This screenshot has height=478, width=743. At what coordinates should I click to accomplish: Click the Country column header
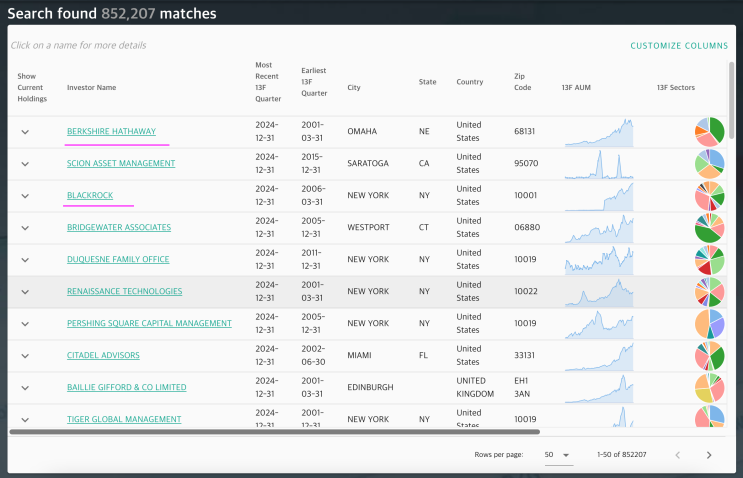(x=470, y=82)
